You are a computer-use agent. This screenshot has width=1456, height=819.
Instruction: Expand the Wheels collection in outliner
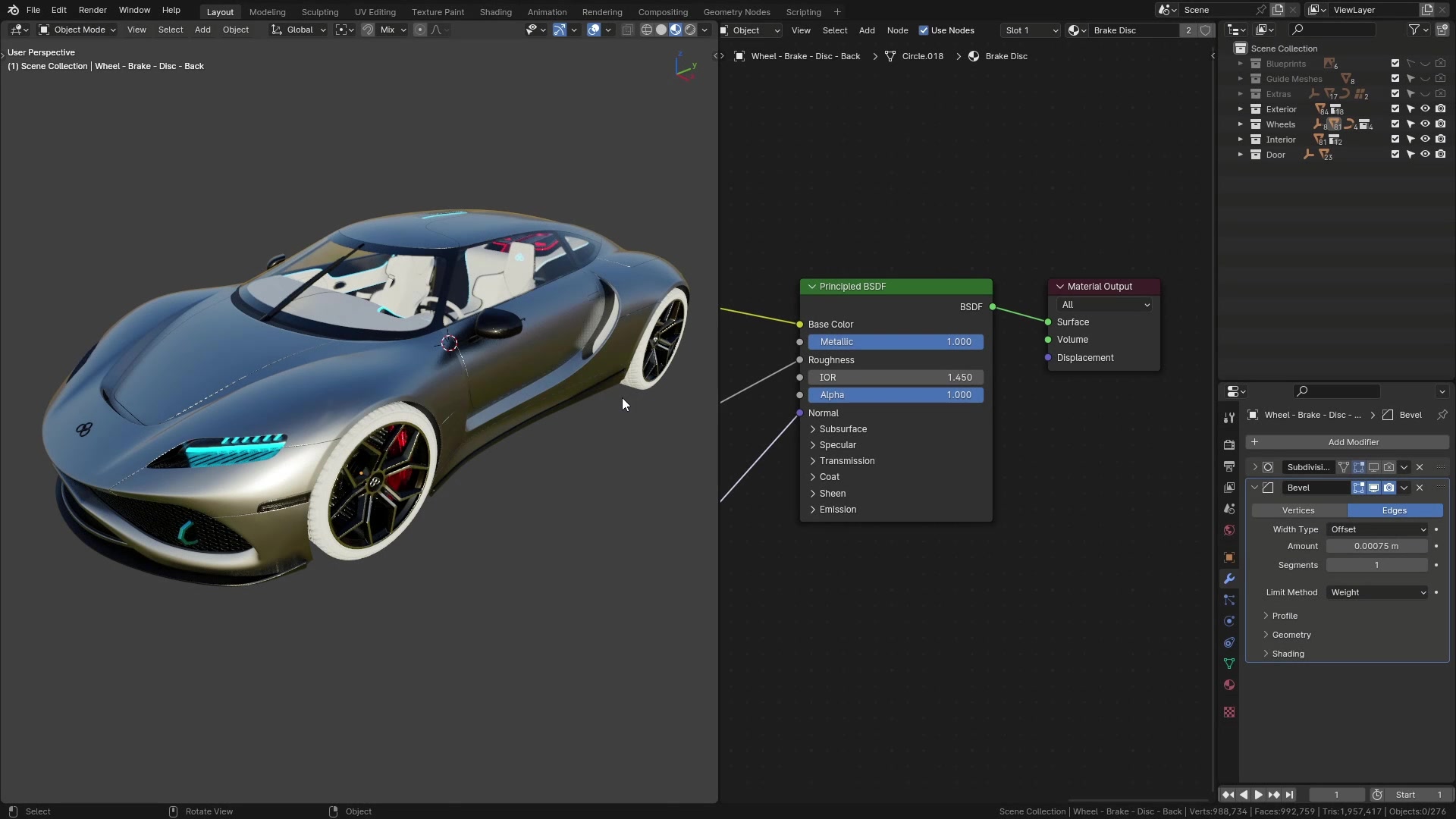pyautogui.click(x=1241, y=124)
